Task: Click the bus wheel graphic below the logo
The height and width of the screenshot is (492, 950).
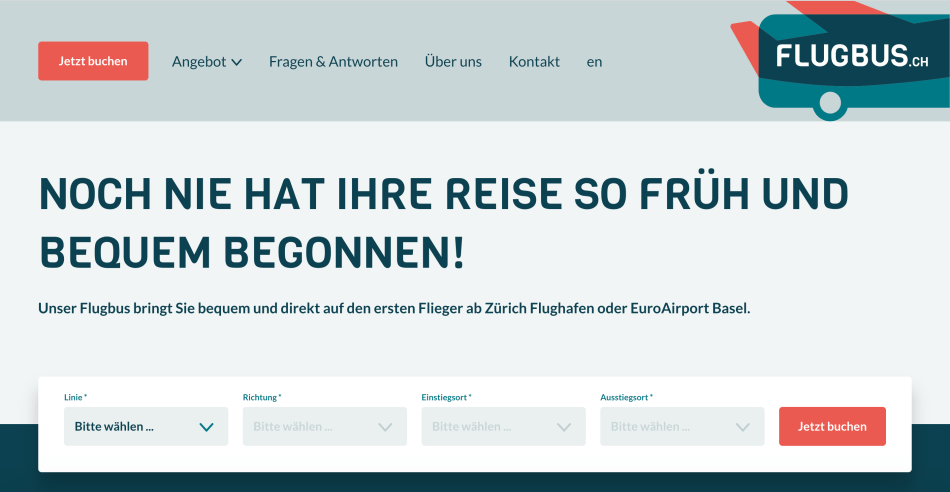Action: click(829, 103)
